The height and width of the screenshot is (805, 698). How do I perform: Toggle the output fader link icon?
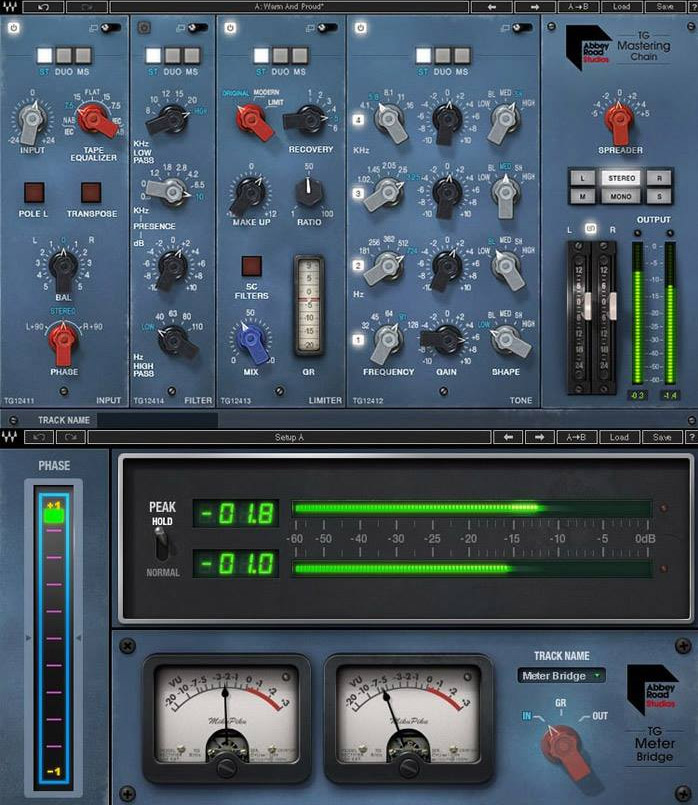tap(591, 228)
